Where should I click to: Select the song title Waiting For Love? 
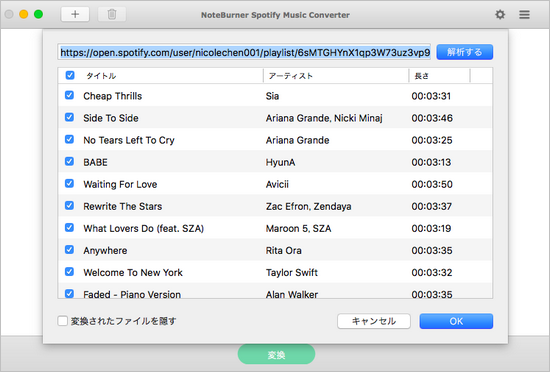tap(120, 184)
